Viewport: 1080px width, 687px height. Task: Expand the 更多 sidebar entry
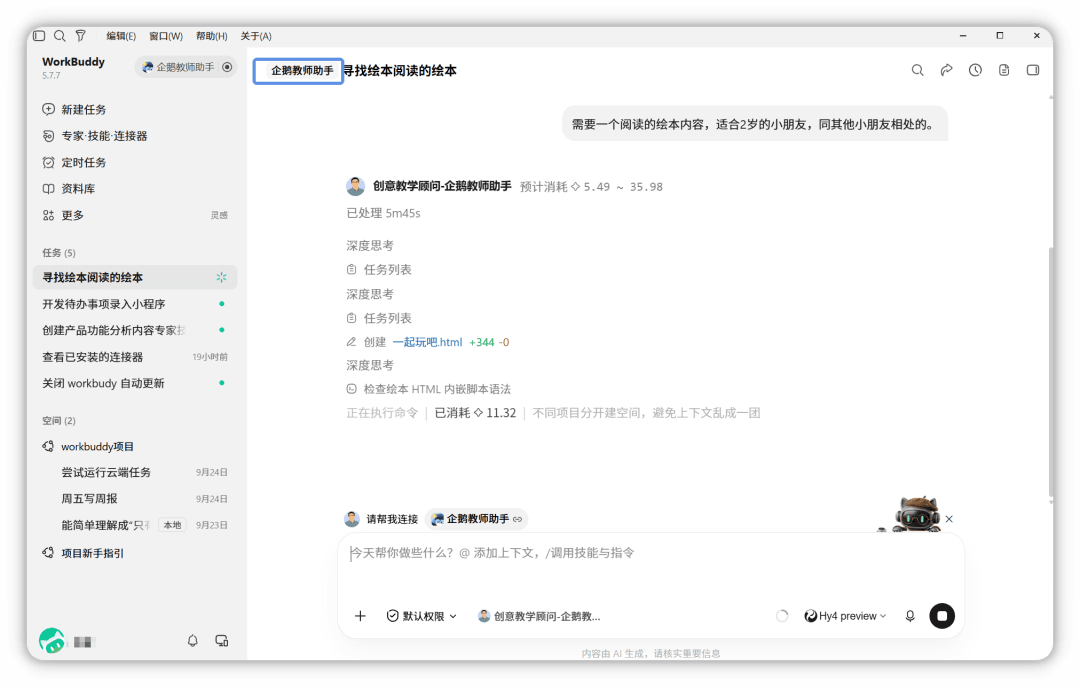click(63, 216)
